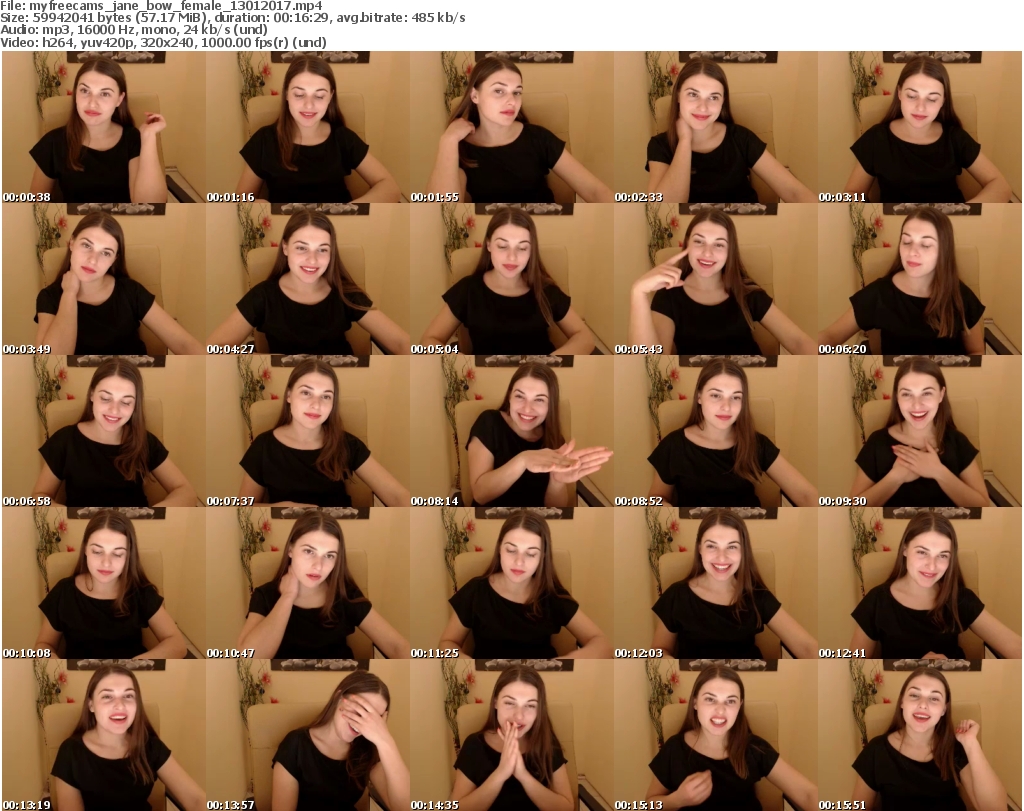
Task: Select the thumbnail timestamped 00:05:04
Action: [x=512, y=279]
